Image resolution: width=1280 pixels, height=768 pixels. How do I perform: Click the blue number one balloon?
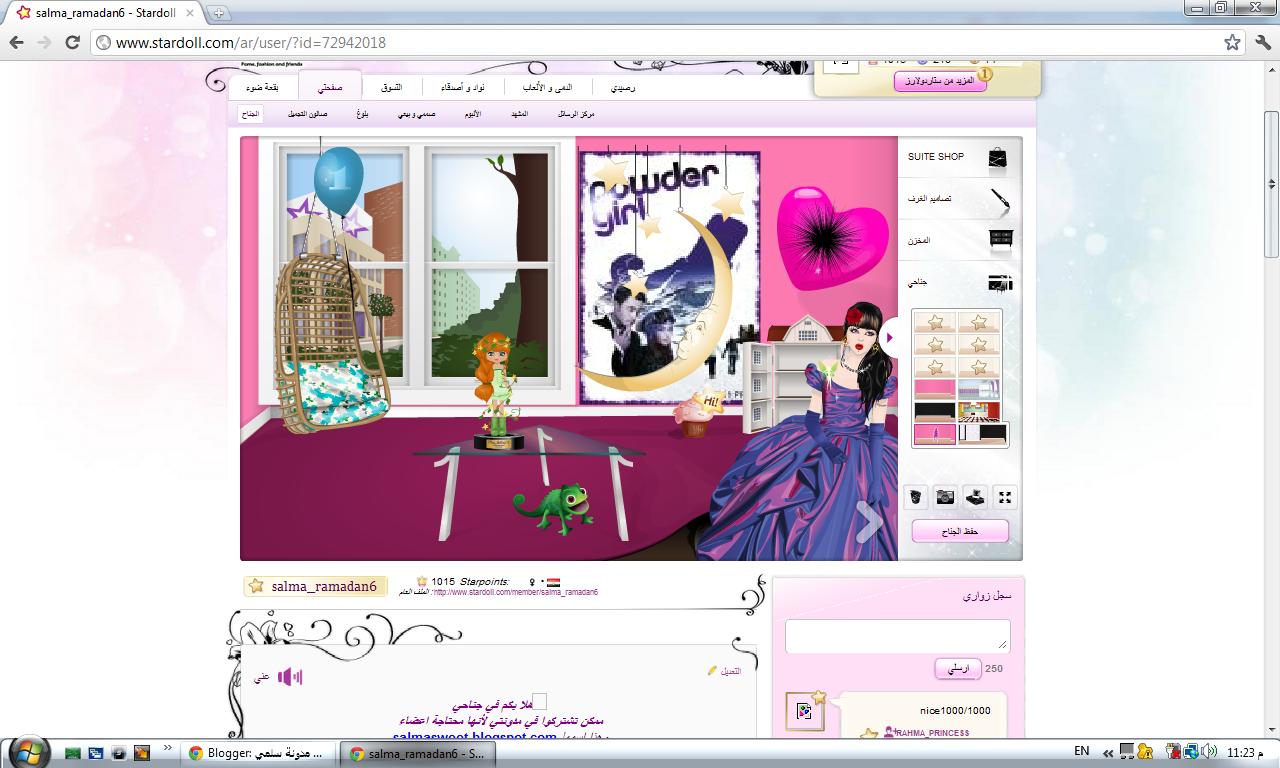[x=339, y=180]
